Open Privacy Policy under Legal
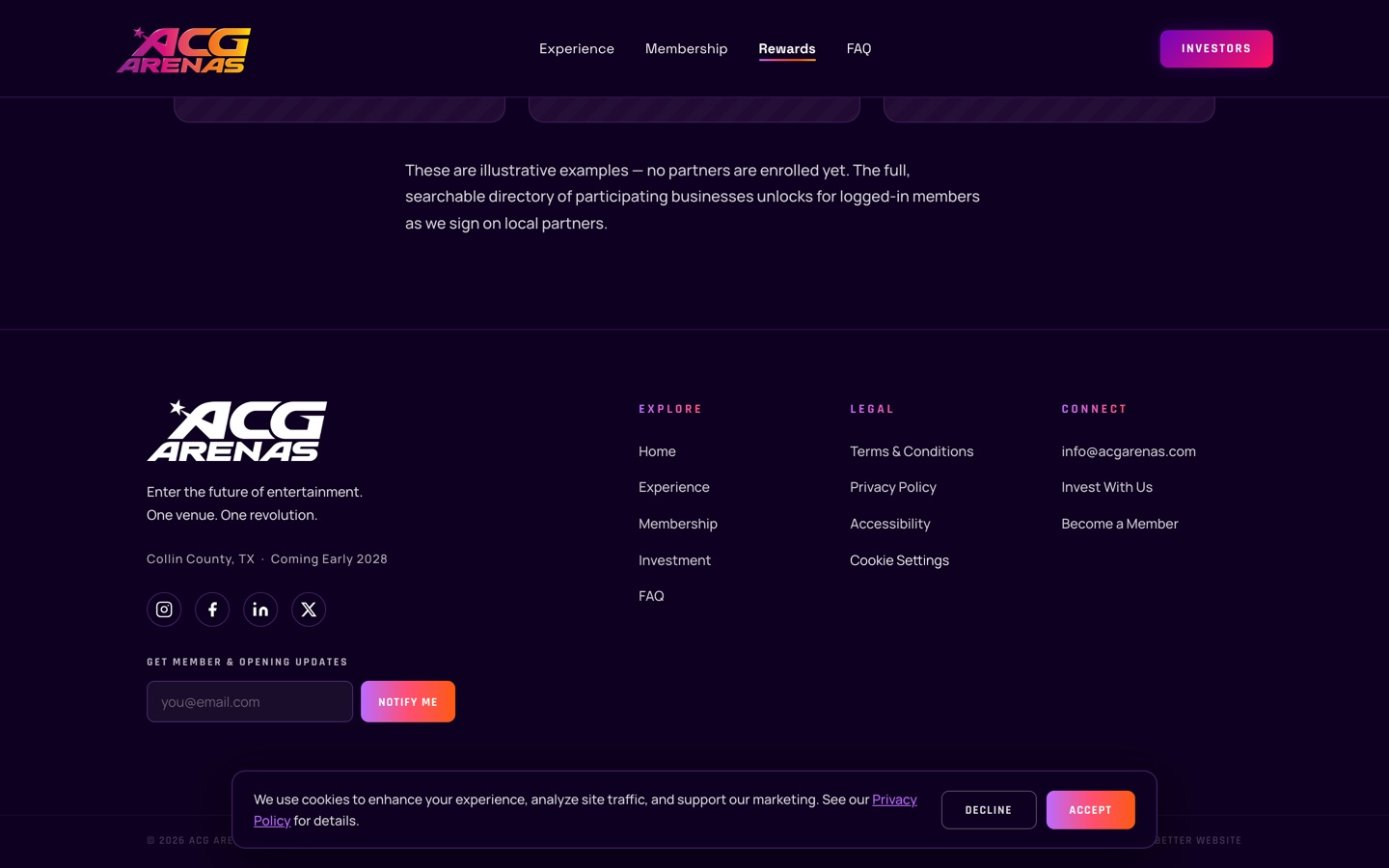1389x868 pixels. pos(893,487)
